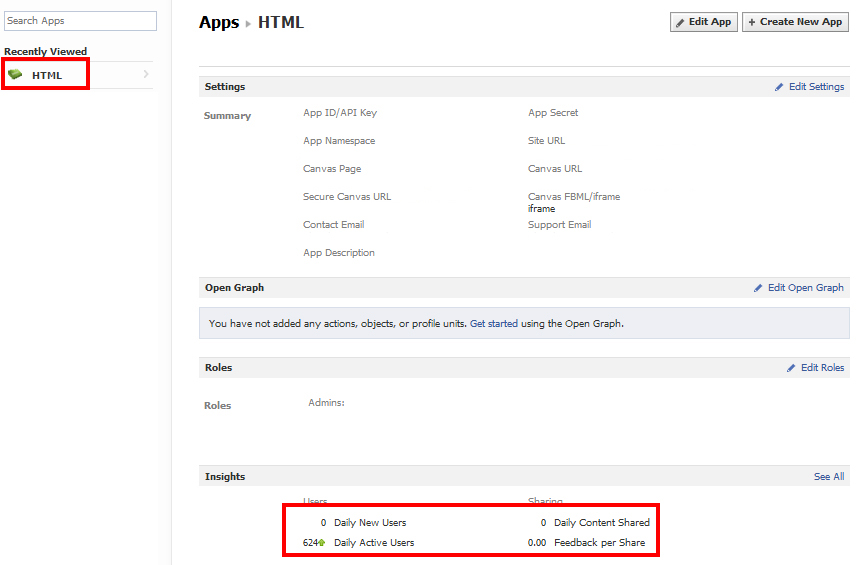Click the Create New App button
Screen dimensions: 862x565
pos(795,22)
